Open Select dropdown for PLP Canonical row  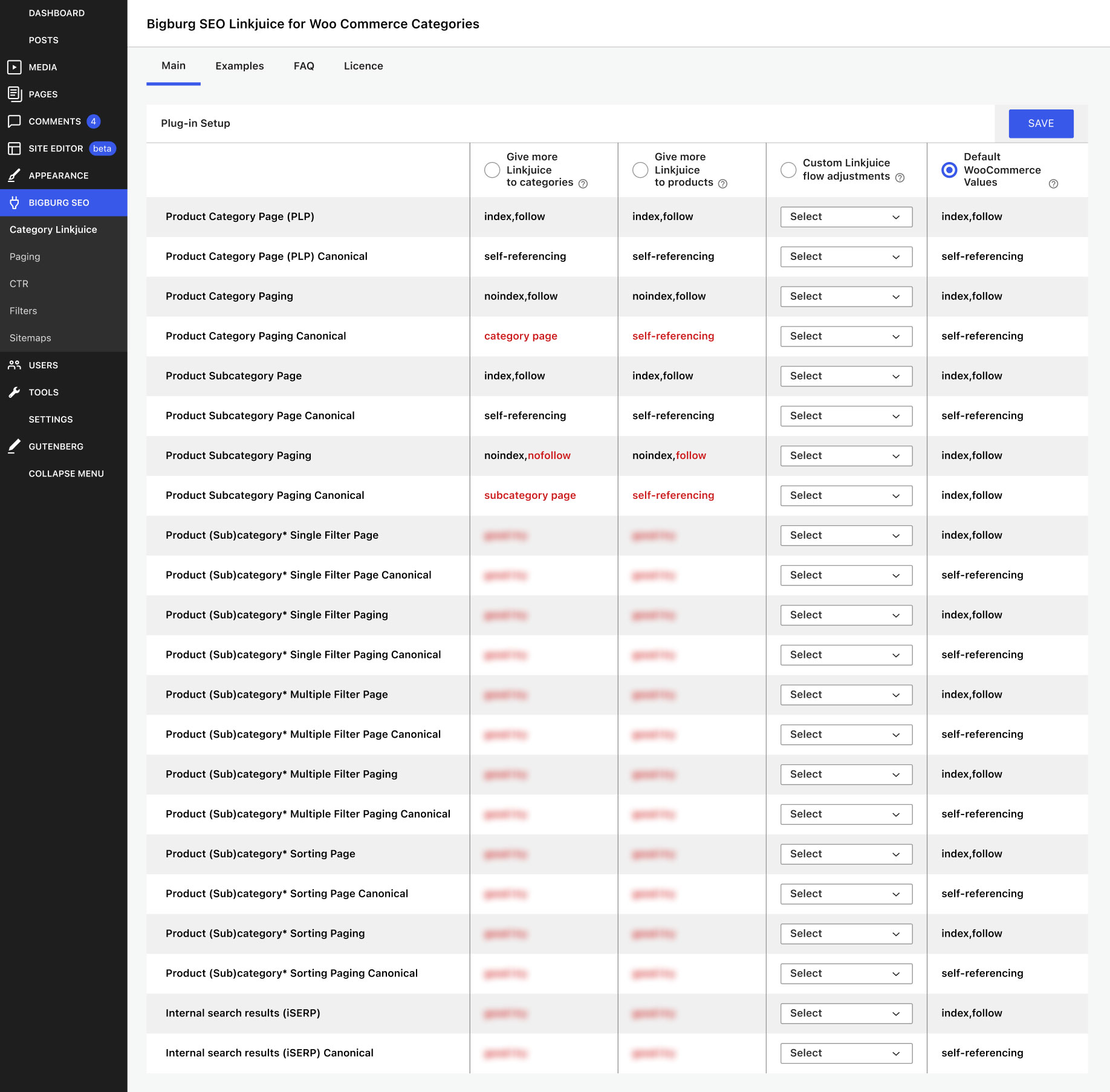pyautogui.click(x=846, y=257)
